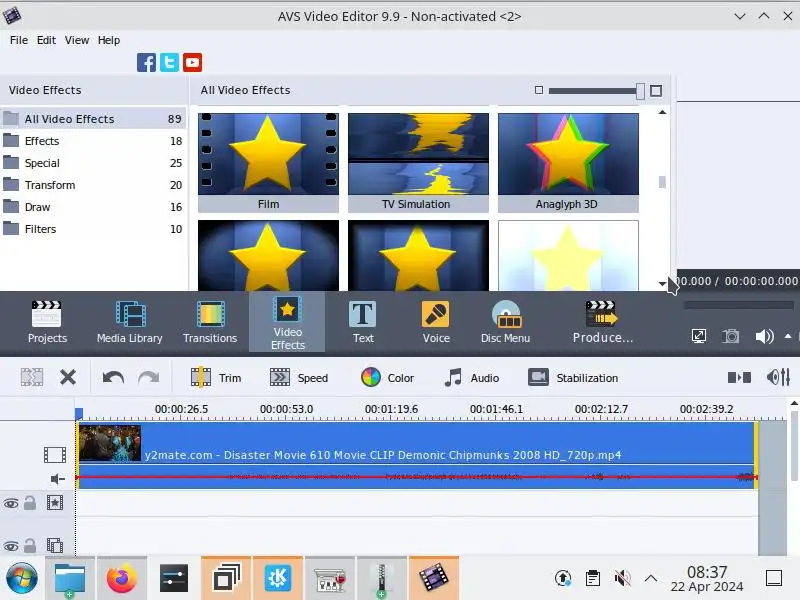800x600 pixels.
Task: Click the timeline scroll up arrow
Action: point(794,403)
